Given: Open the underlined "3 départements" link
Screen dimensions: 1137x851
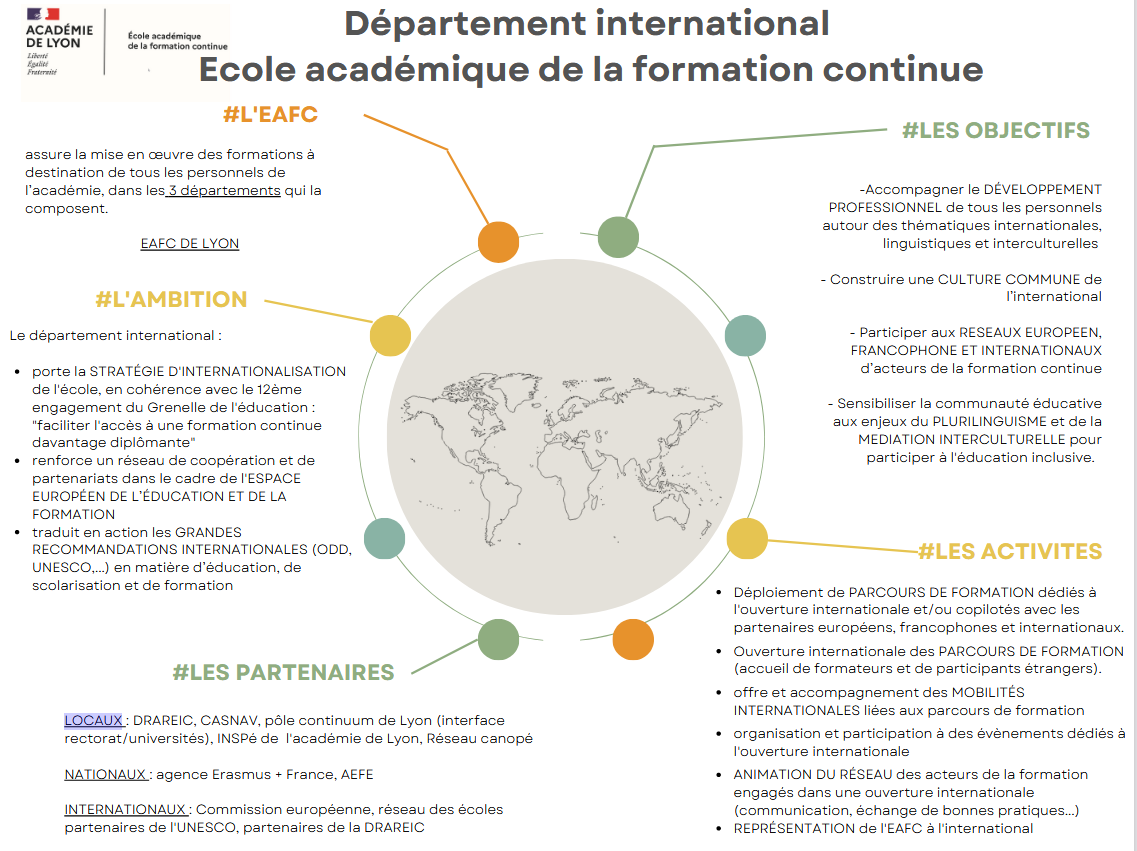Looking at the screenshot, I should pyautogui.click(x=223, y=191).
